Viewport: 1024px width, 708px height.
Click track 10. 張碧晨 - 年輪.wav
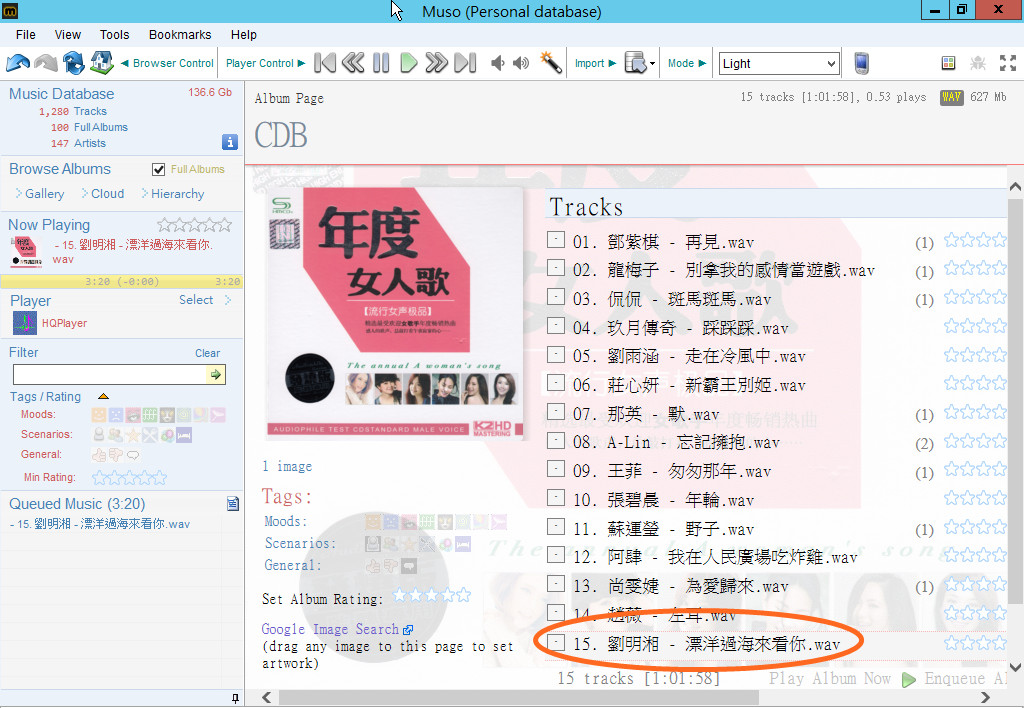click(x=664, y=500)
